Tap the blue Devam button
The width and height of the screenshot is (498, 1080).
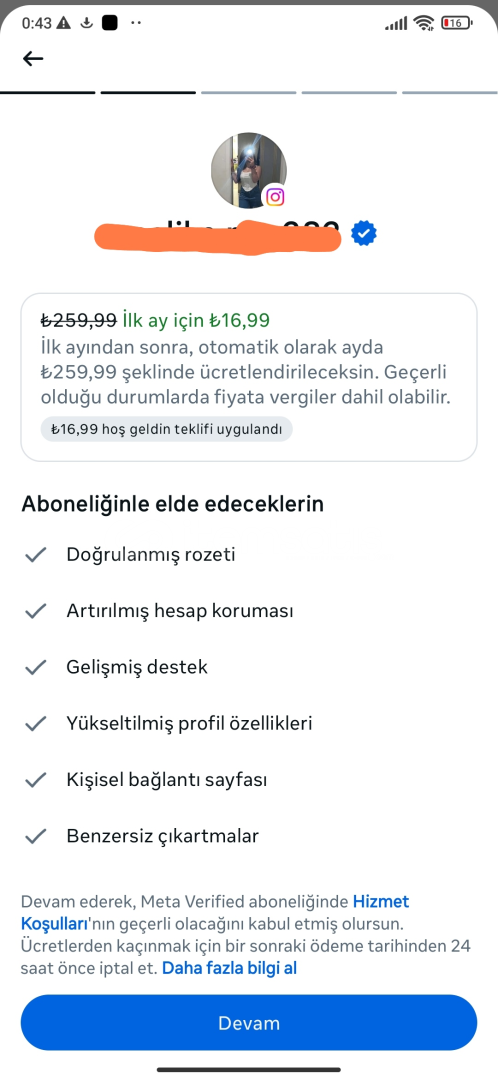pos(249,1023)
